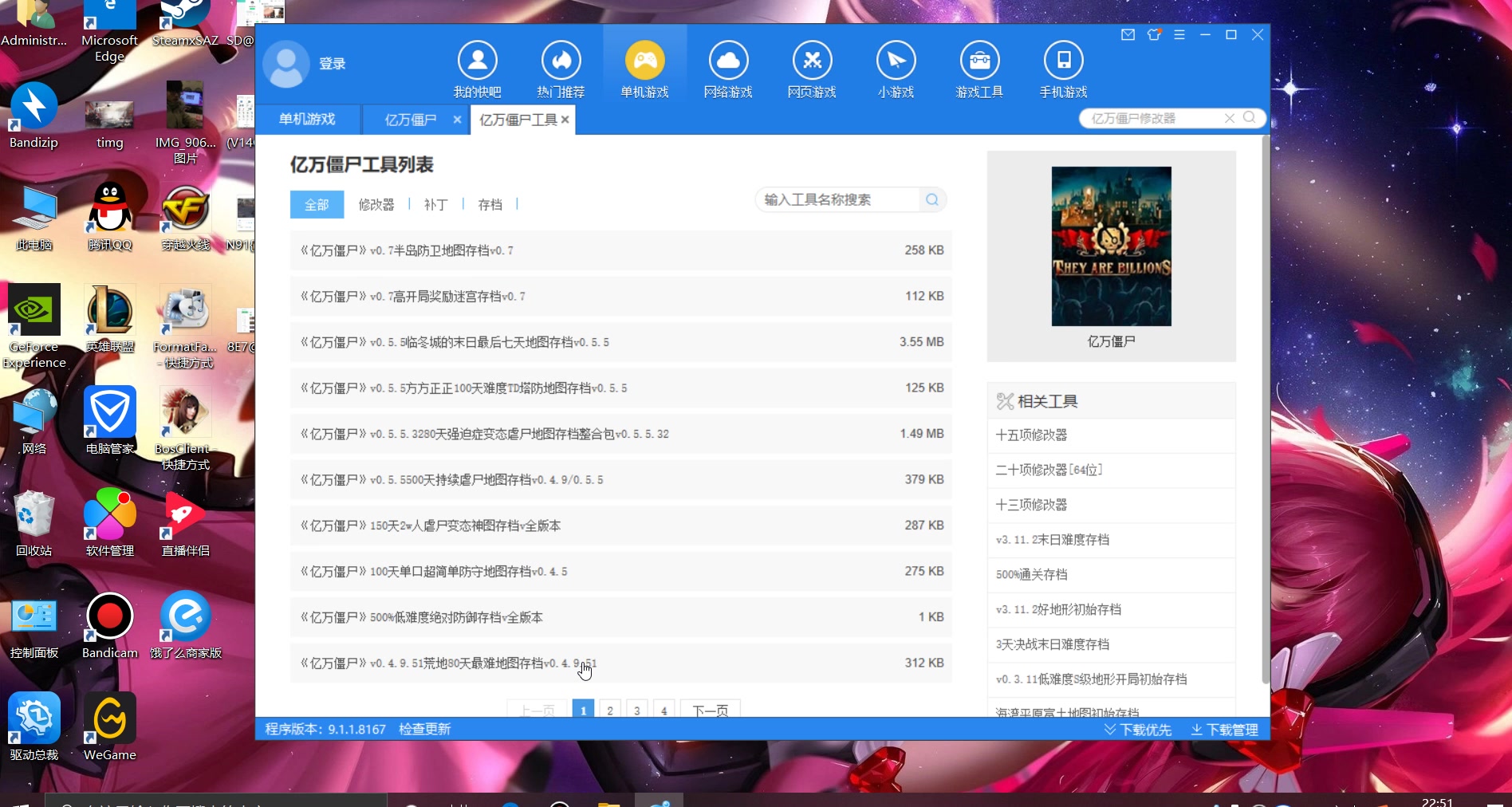This screenshot has height=807, width=1512.
Task: Open 十三项修改器 related tool
Action: click(x=1111, y=506)
